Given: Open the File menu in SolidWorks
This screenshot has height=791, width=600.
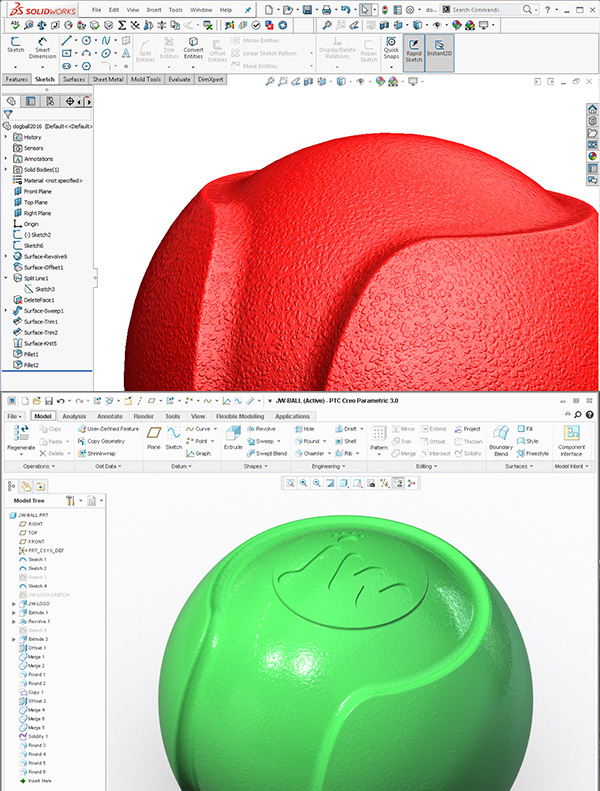Looking at the screenshot, I should pos(96,10).
